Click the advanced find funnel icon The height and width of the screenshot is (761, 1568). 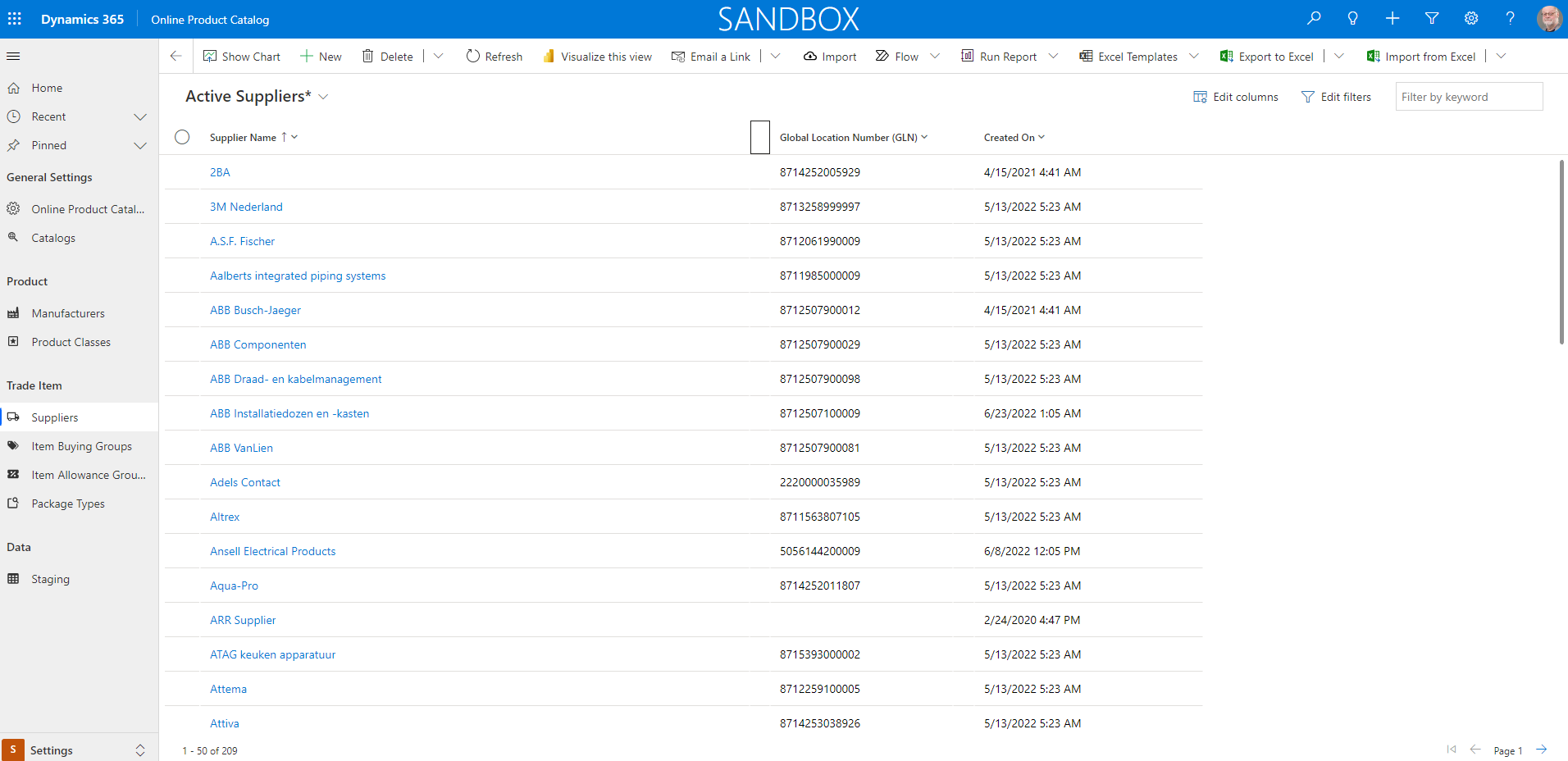point(1432,18)
